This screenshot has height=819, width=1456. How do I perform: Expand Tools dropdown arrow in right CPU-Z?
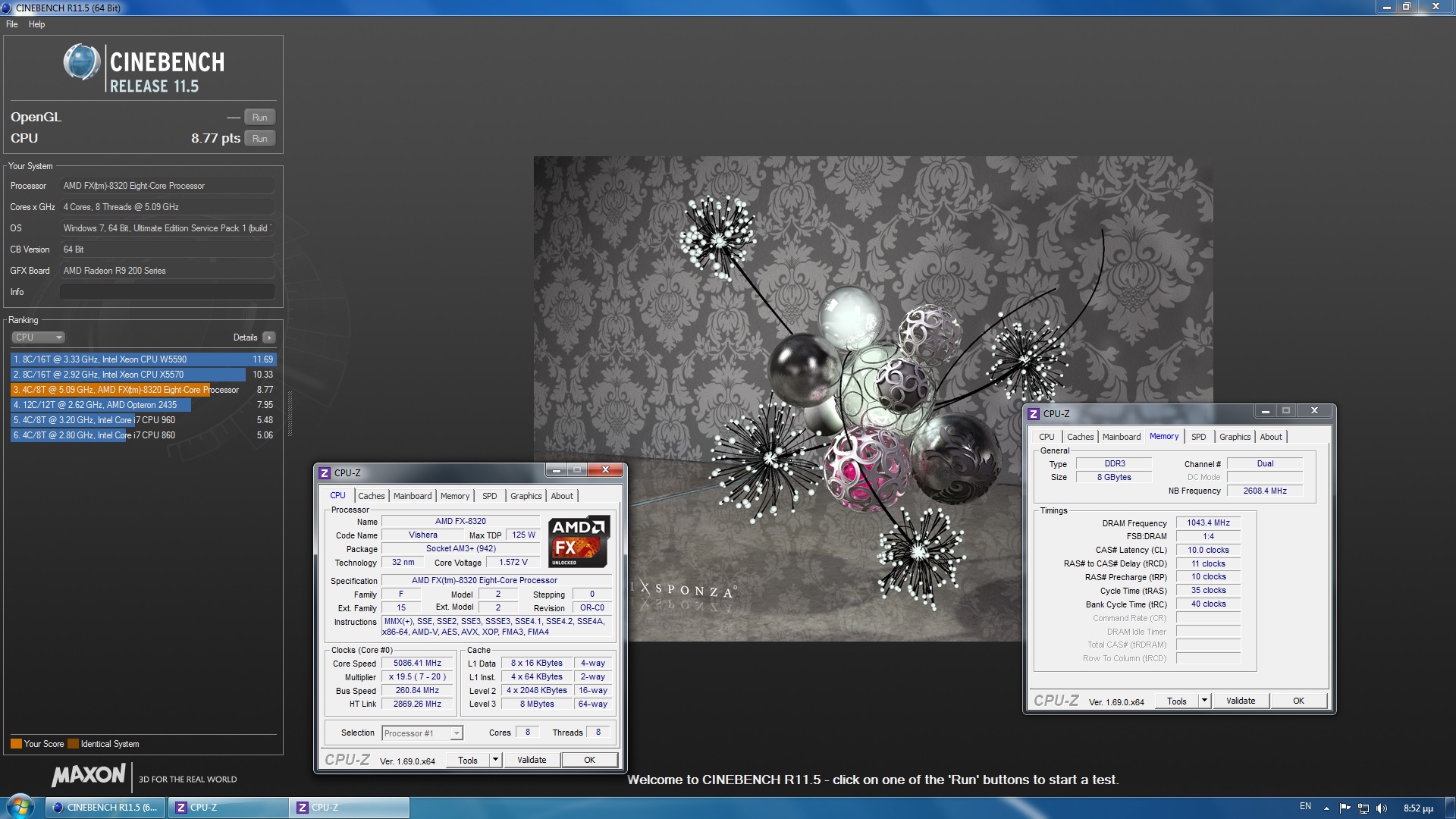[x=1204, y=701]
